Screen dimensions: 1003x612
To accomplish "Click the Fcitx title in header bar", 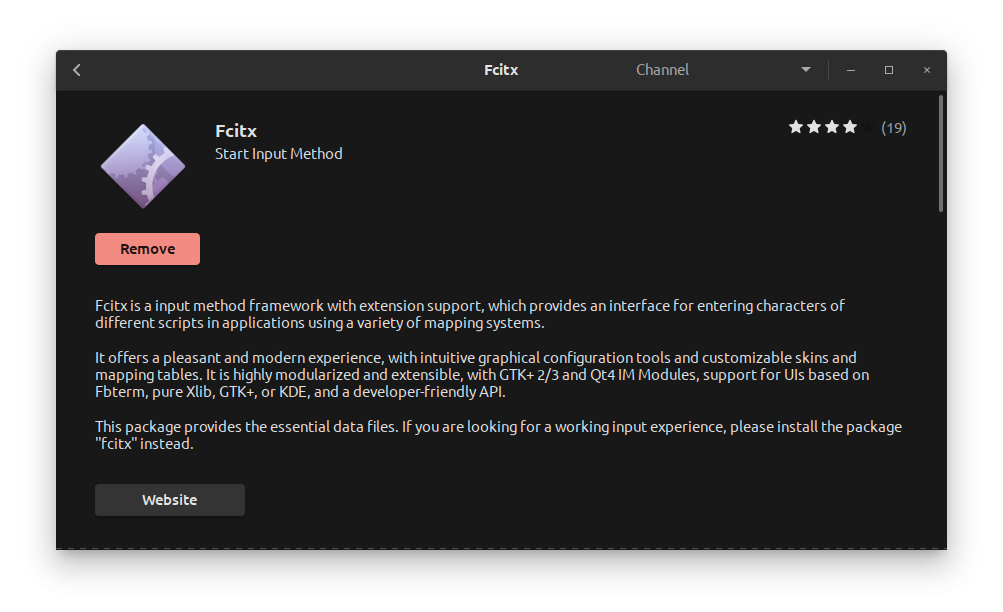I will [501, 70].
